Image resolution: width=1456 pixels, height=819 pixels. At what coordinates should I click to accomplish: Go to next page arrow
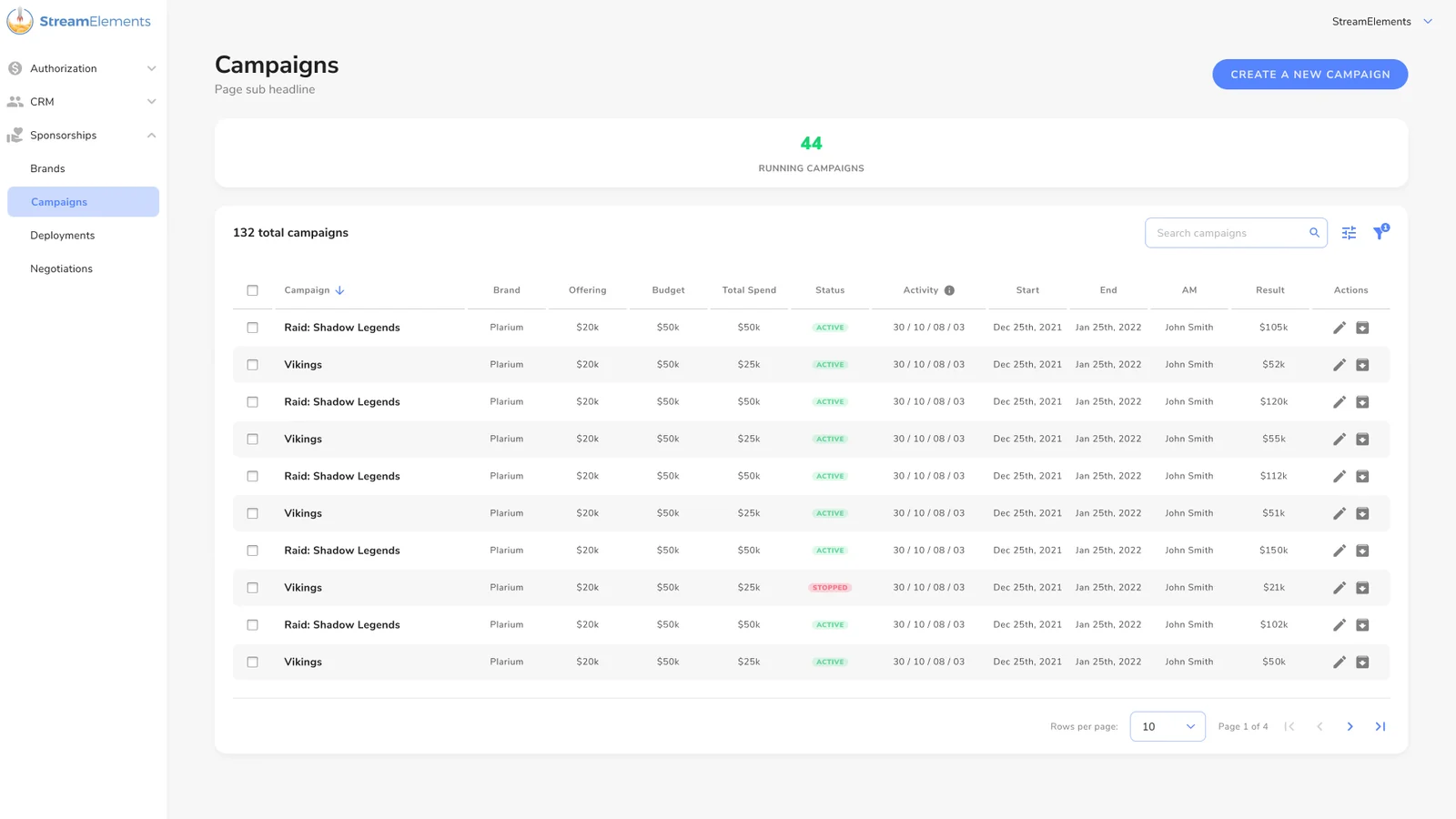(x=1350, y=726)
